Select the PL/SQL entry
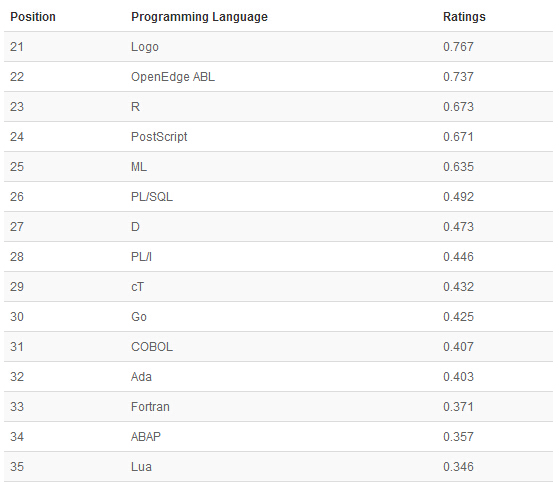 point(152,196)
